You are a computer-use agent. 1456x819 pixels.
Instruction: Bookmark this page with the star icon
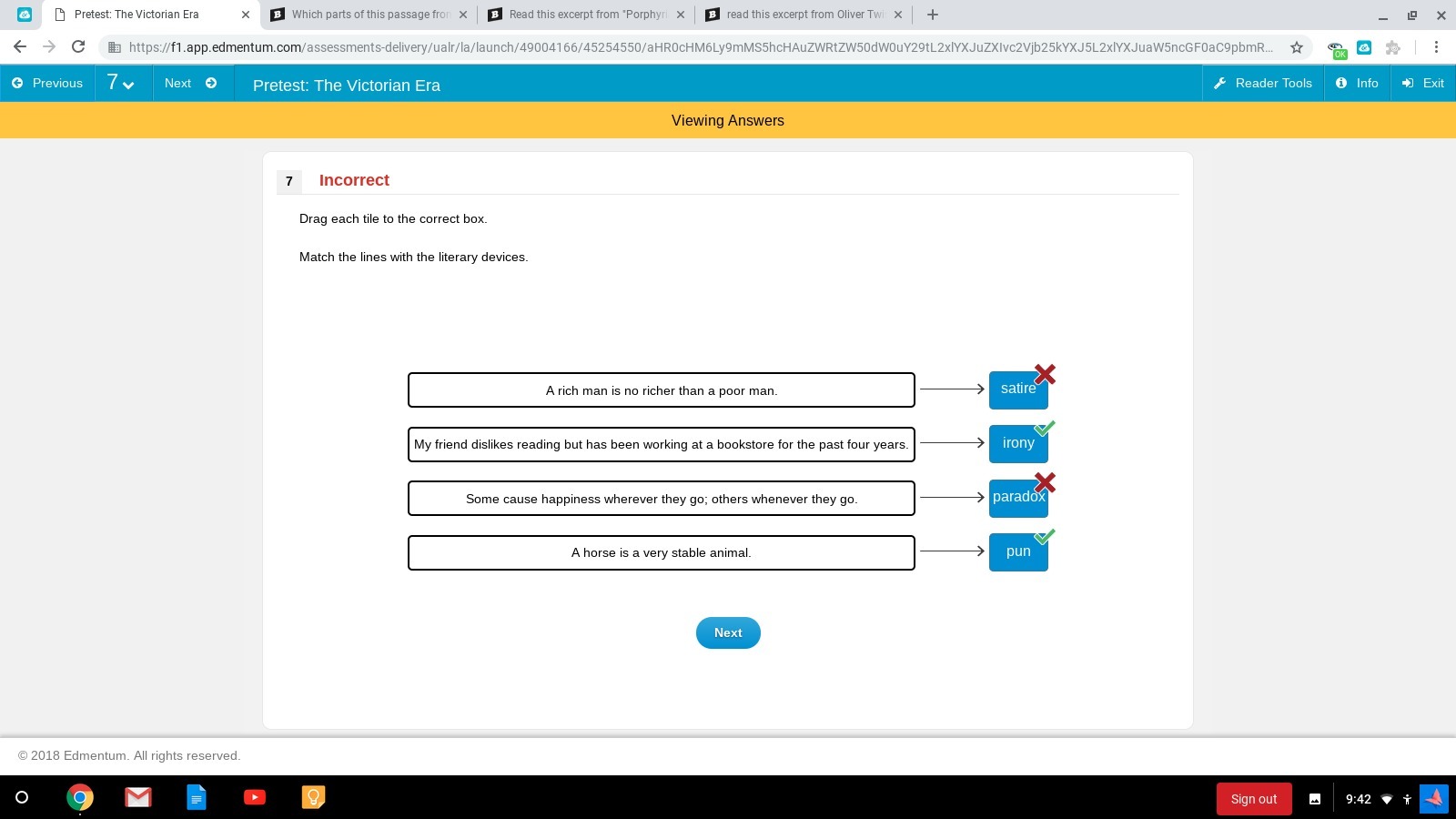tap(1297, 47)
